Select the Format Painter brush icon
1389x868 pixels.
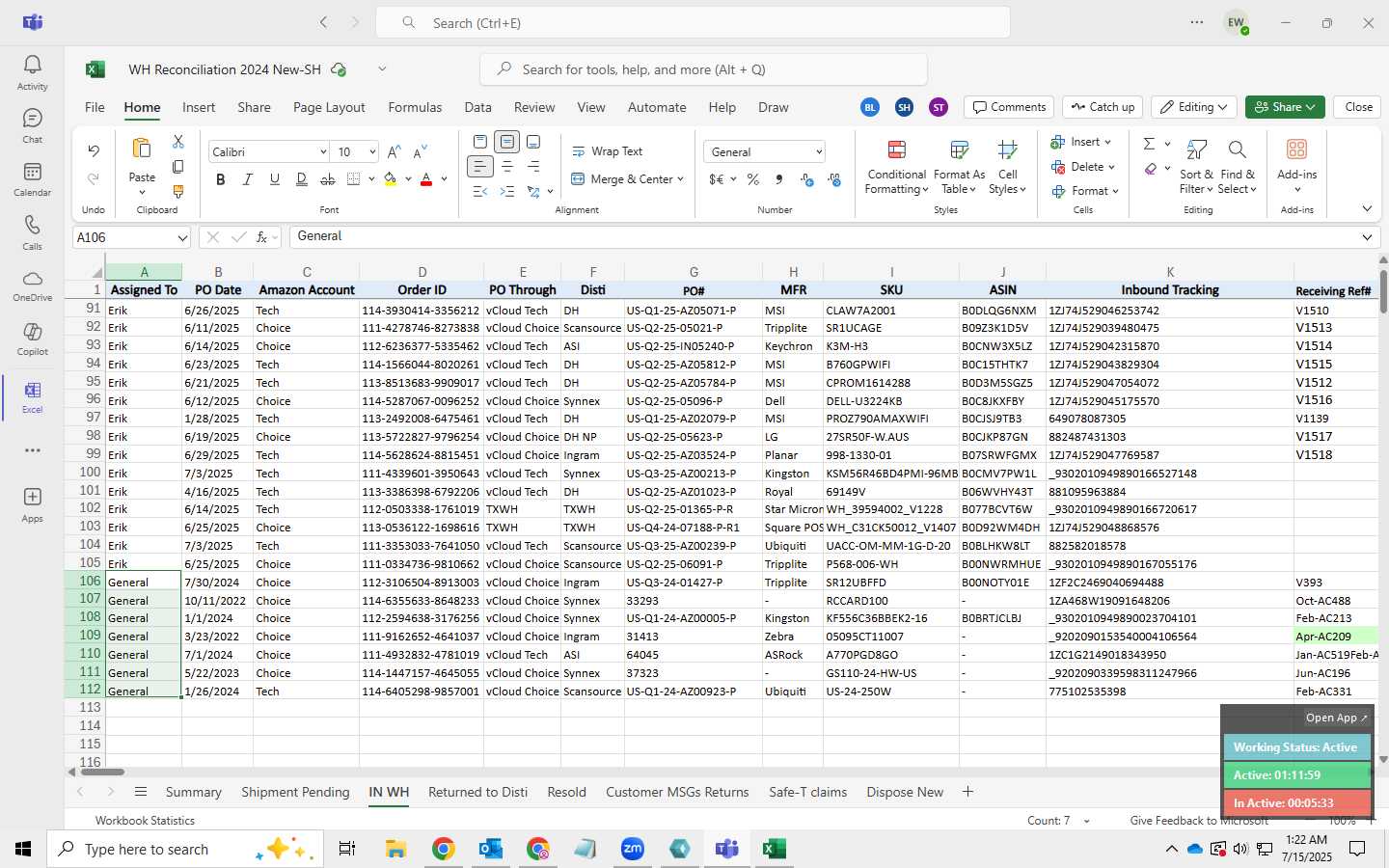click(177, 192)
